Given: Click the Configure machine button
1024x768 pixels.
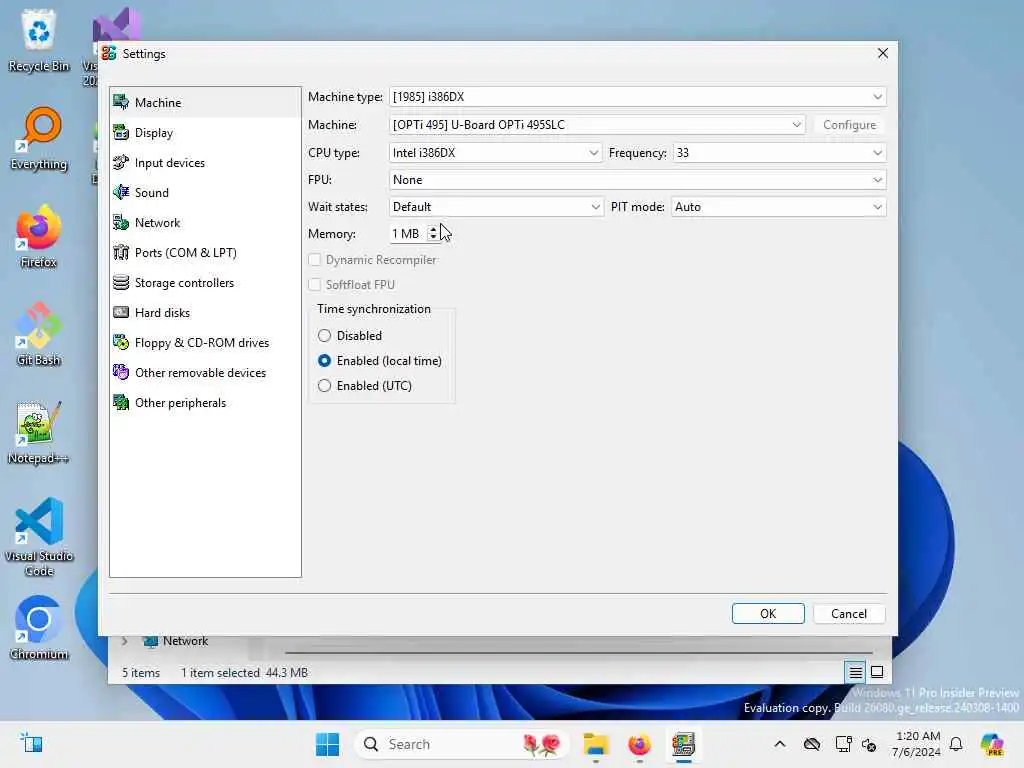Looking at the screenshot, I should pyautogui.click(x=849, y=125).
